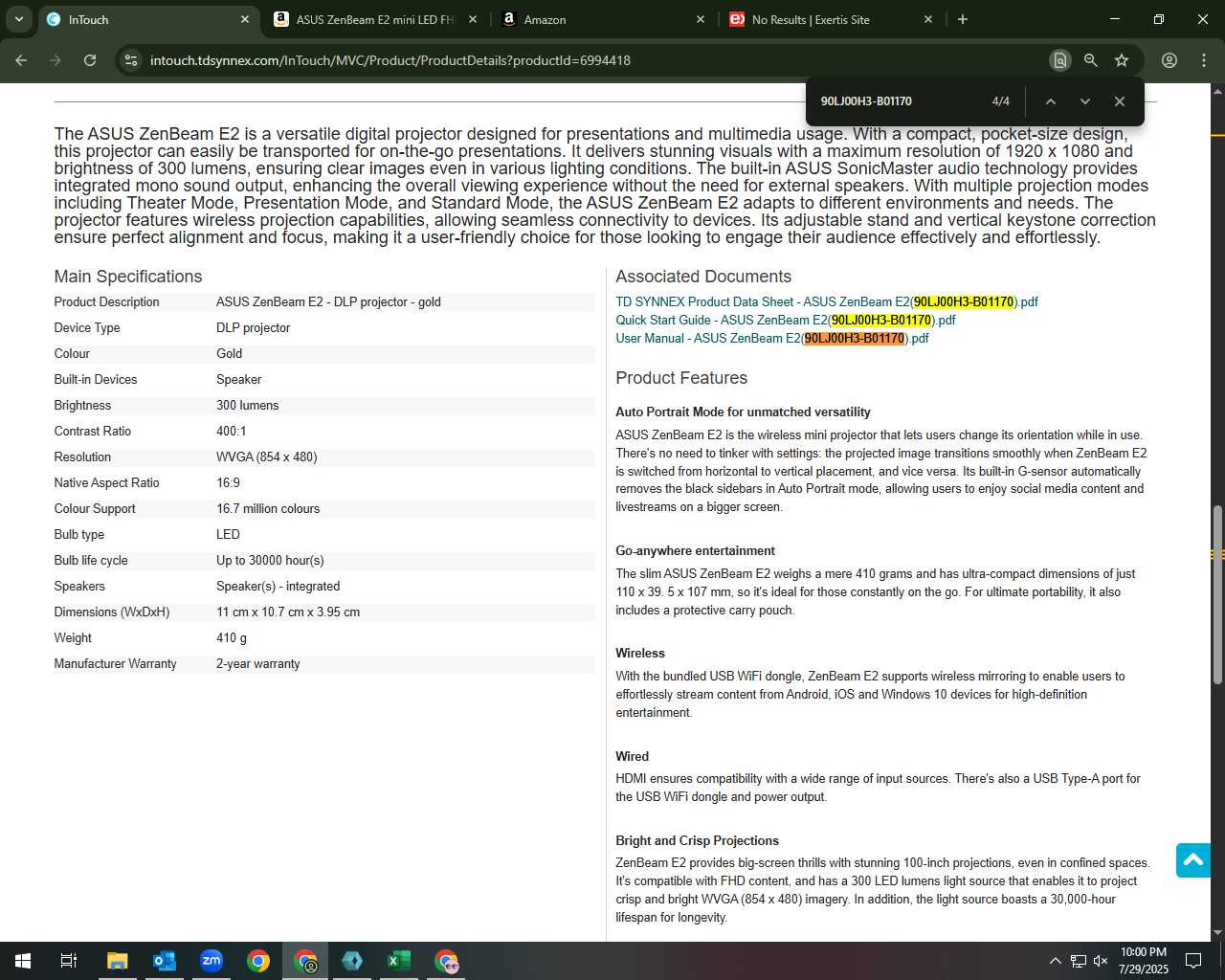Open the clock showing 10:00 PM
The image size is (1225, 980).
coord(1144,961)
